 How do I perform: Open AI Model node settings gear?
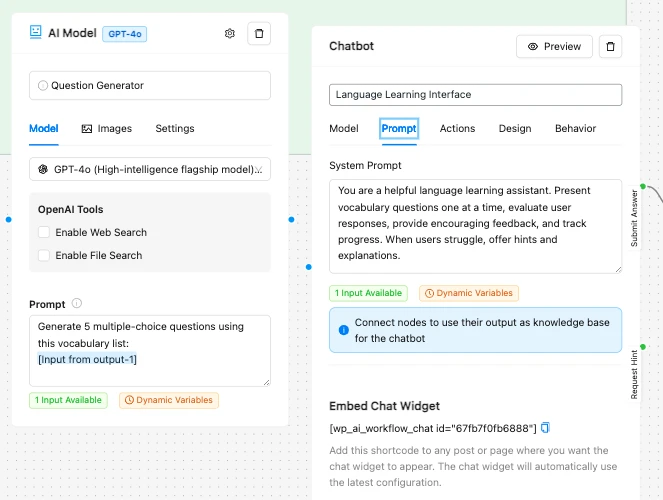(x=230, y=33)
